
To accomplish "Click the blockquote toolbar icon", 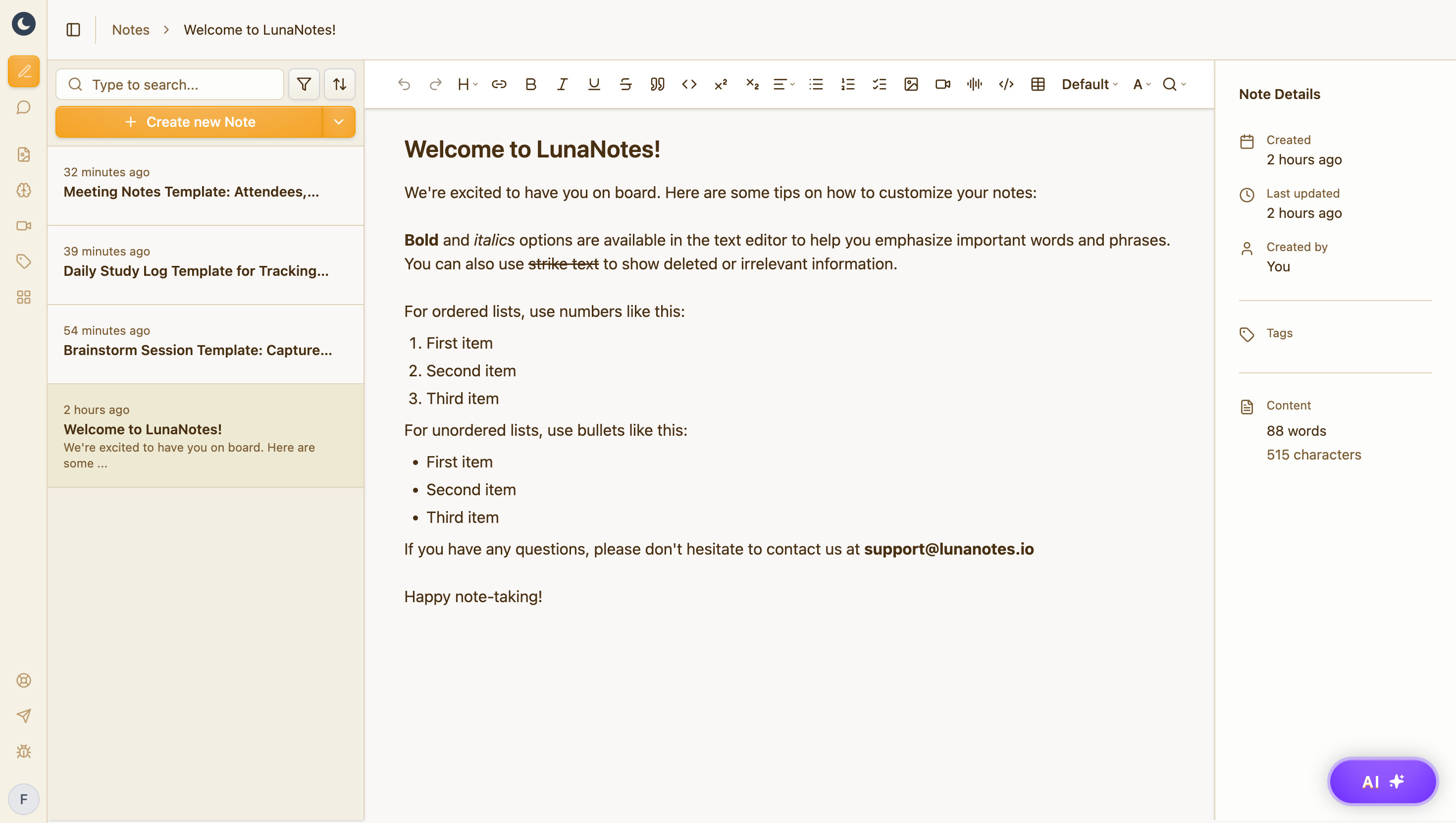I will pyautogui.click(x=657, y=85).
